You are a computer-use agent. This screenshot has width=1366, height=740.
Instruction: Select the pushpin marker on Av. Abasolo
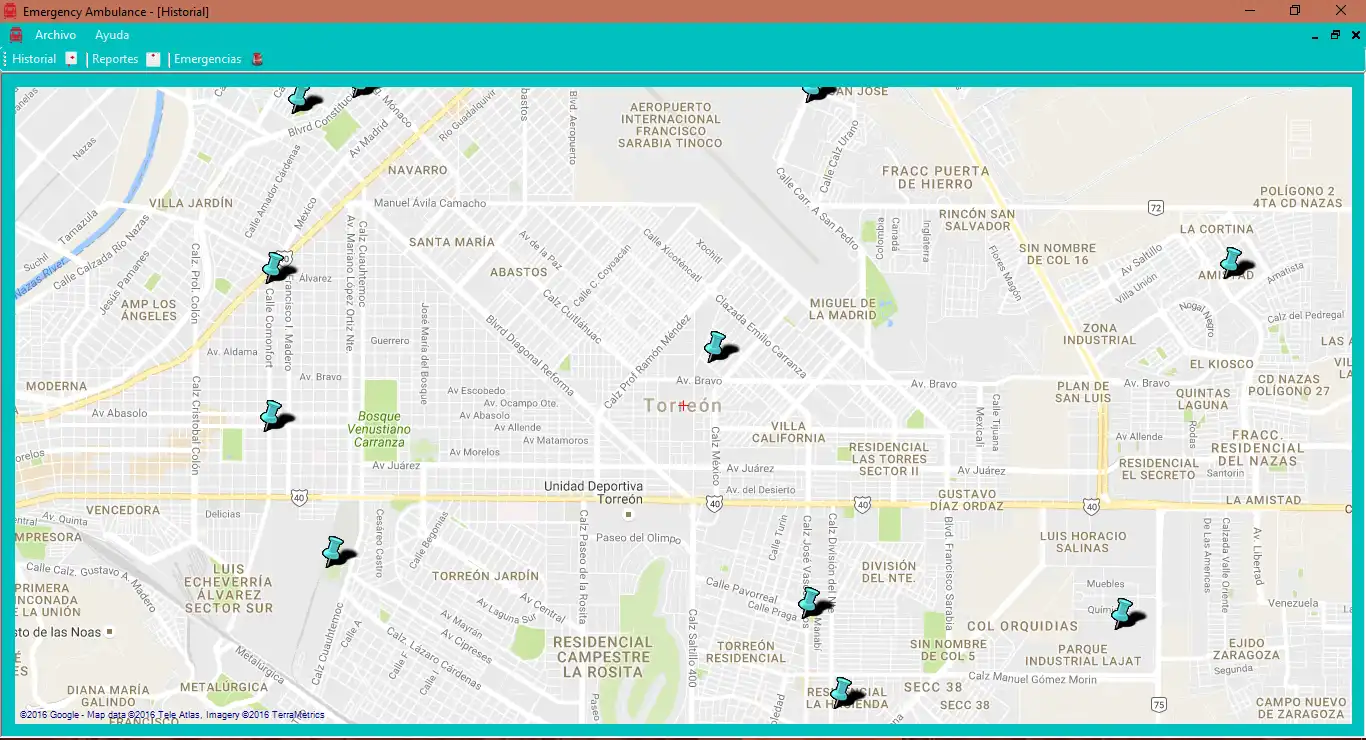pos(275,415)
